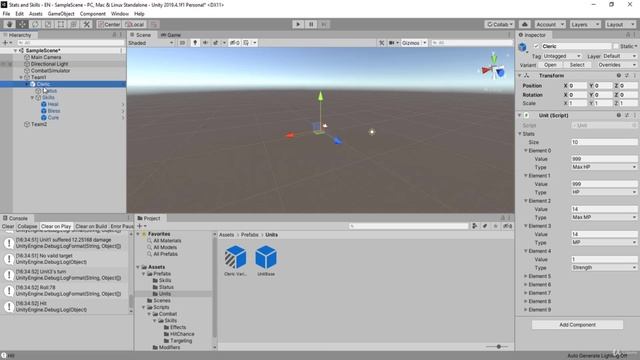Open Unit script component help
640x360 pixels.
(x=619, y=116)
